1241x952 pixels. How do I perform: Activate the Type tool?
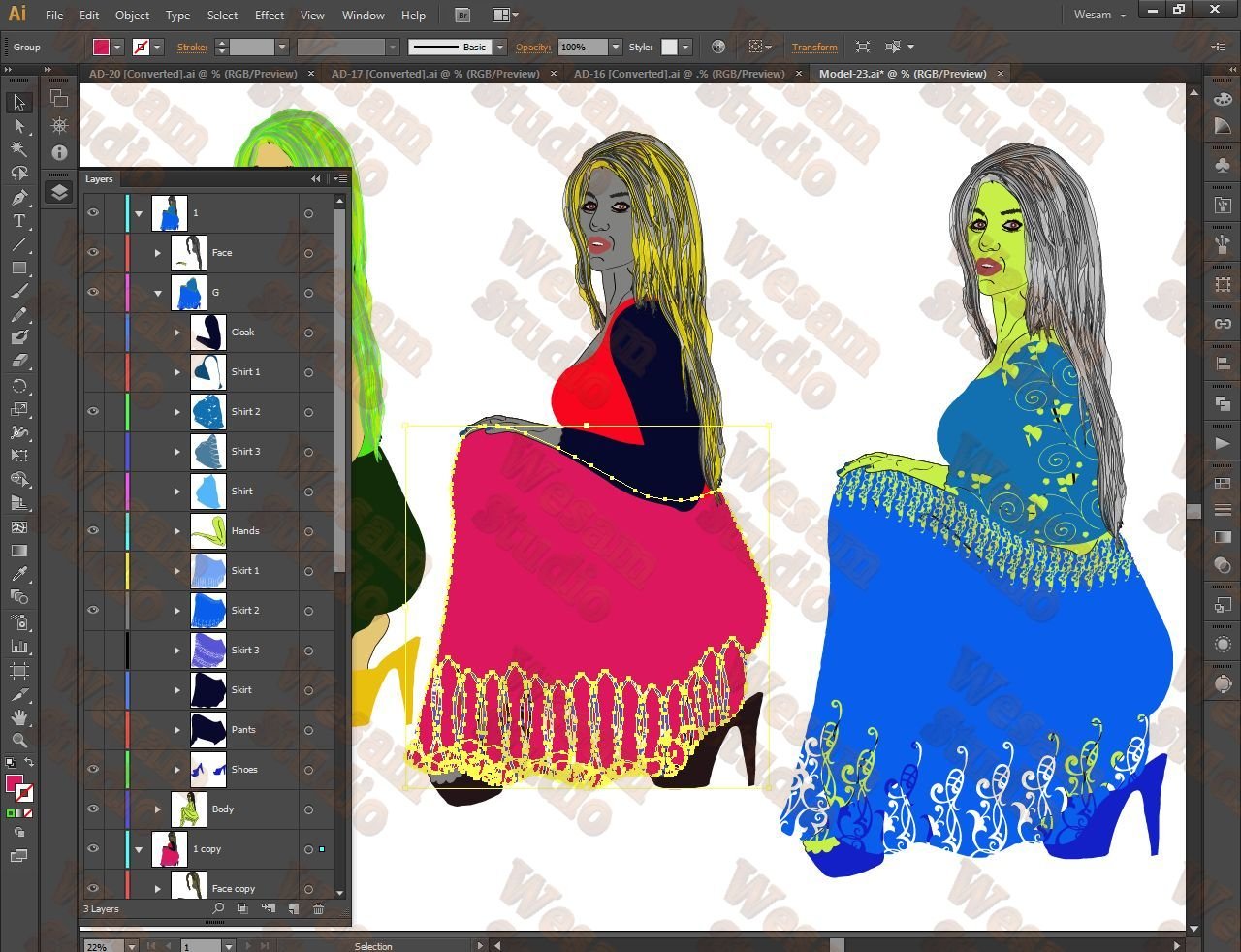coord(19,221)
